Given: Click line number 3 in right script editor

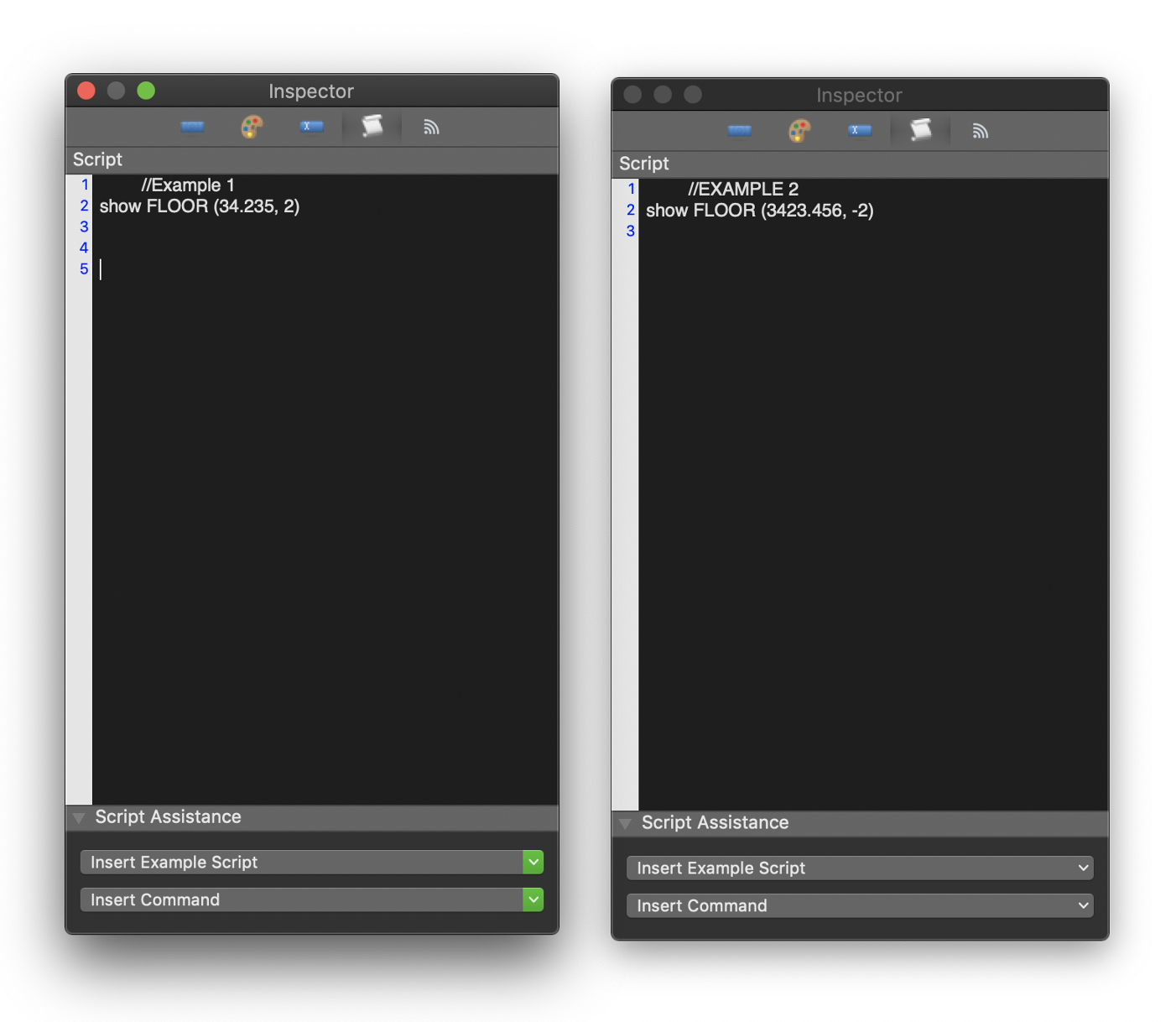Looking at the screenshot, I should point(631,232).
